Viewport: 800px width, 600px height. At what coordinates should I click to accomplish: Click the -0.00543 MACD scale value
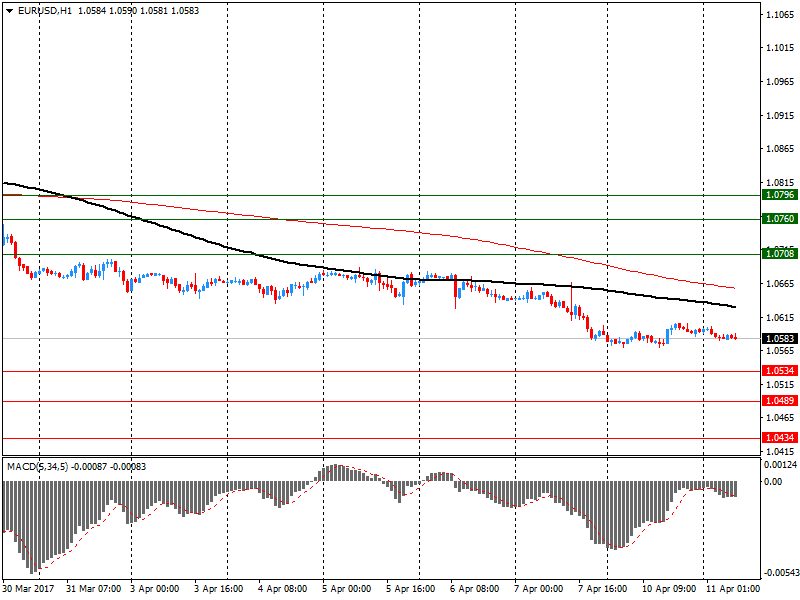779,573
